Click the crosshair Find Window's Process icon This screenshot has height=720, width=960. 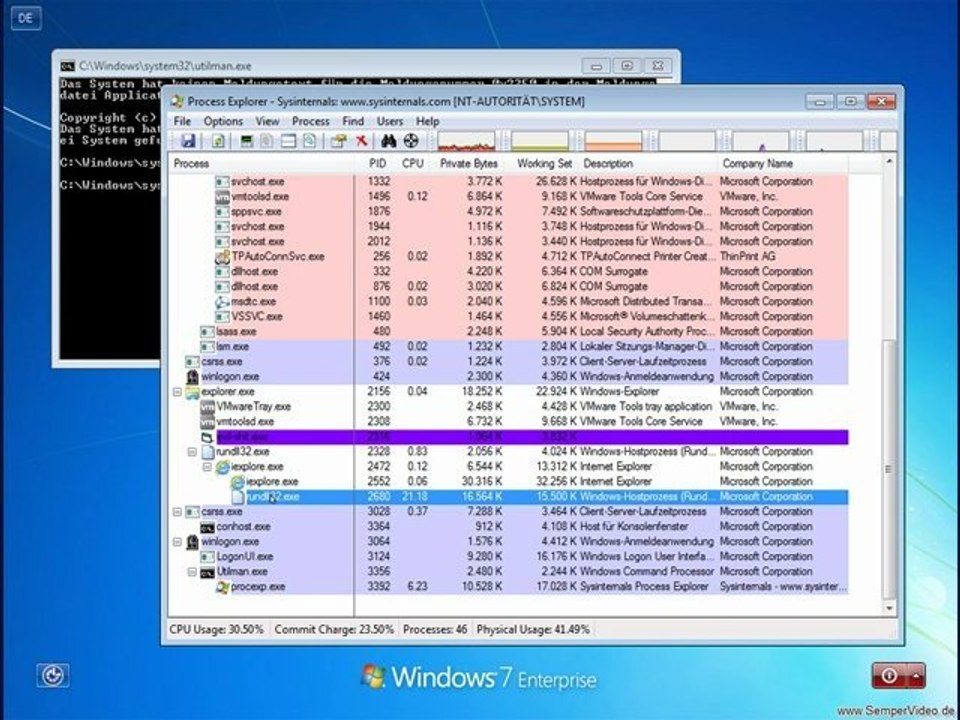[411, 141]
